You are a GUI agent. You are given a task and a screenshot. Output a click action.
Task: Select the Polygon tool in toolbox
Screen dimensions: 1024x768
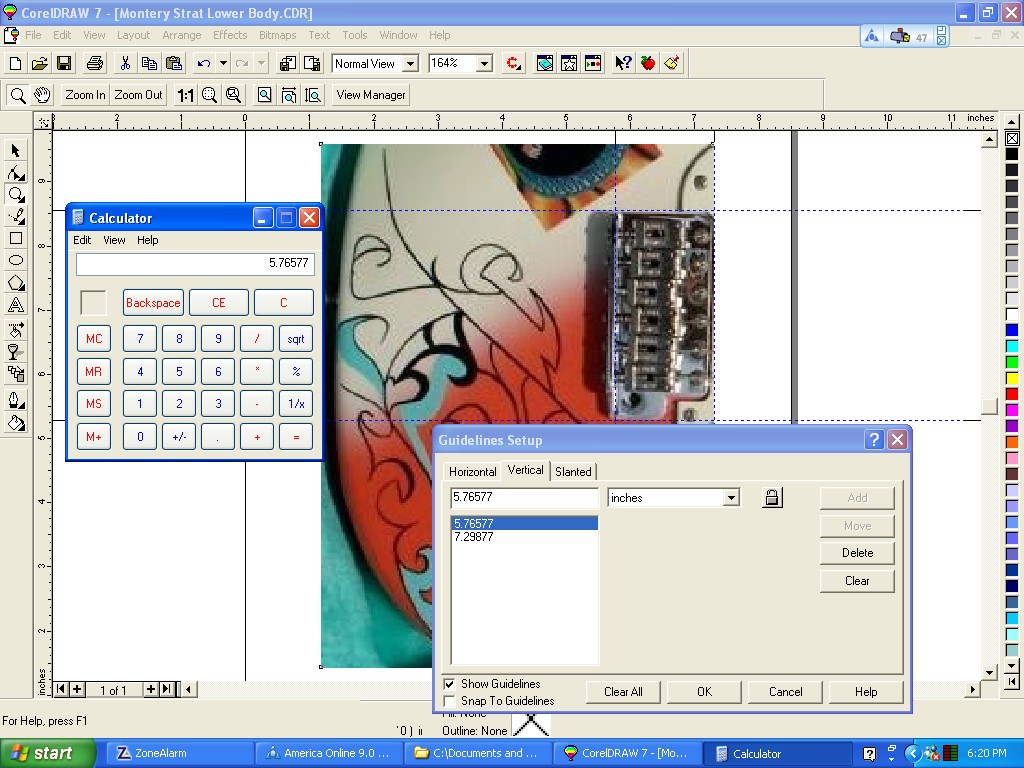(x=16, y=282)
